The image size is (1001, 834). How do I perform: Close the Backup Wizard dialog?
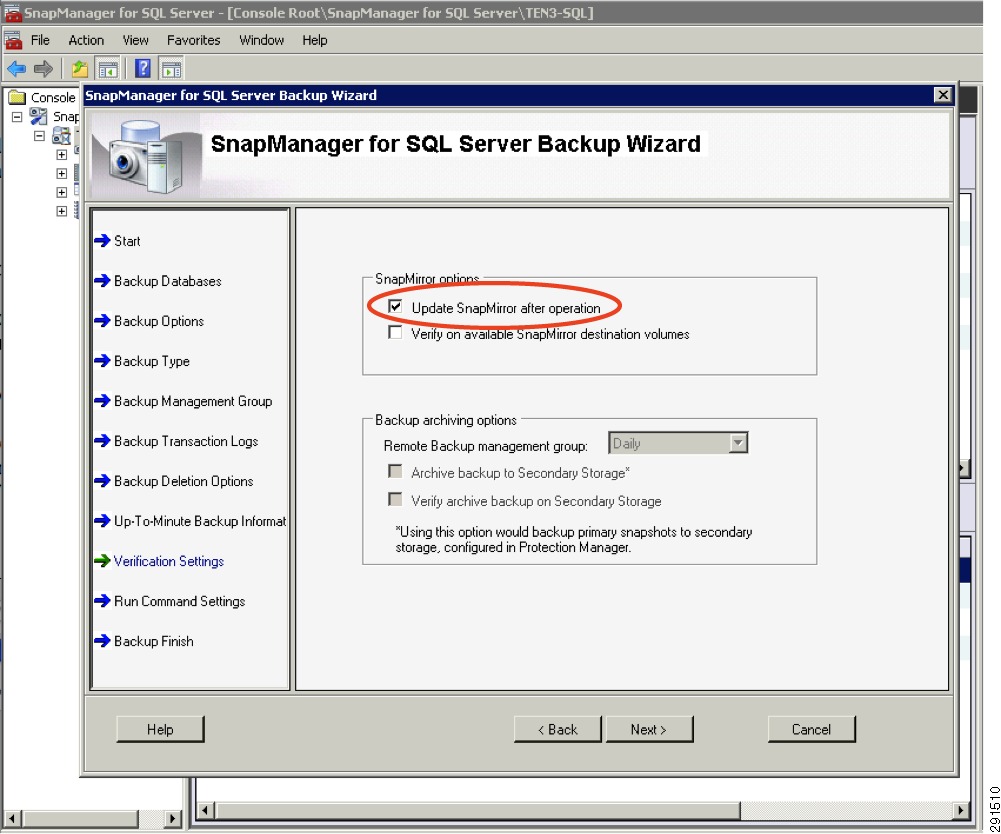pos(943,95)
